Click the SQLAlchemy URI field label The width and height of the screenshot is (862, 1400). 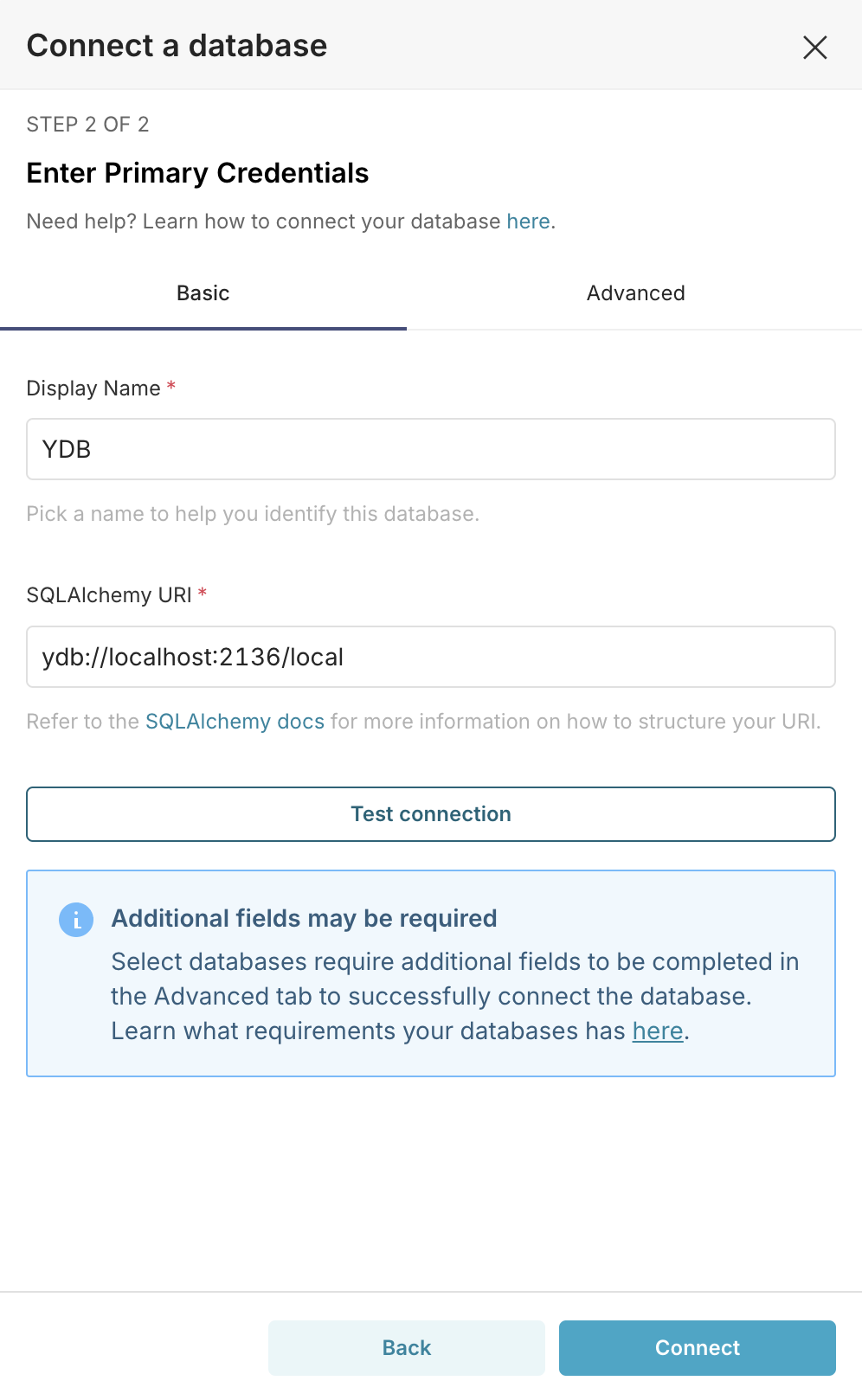pos(109,595)
